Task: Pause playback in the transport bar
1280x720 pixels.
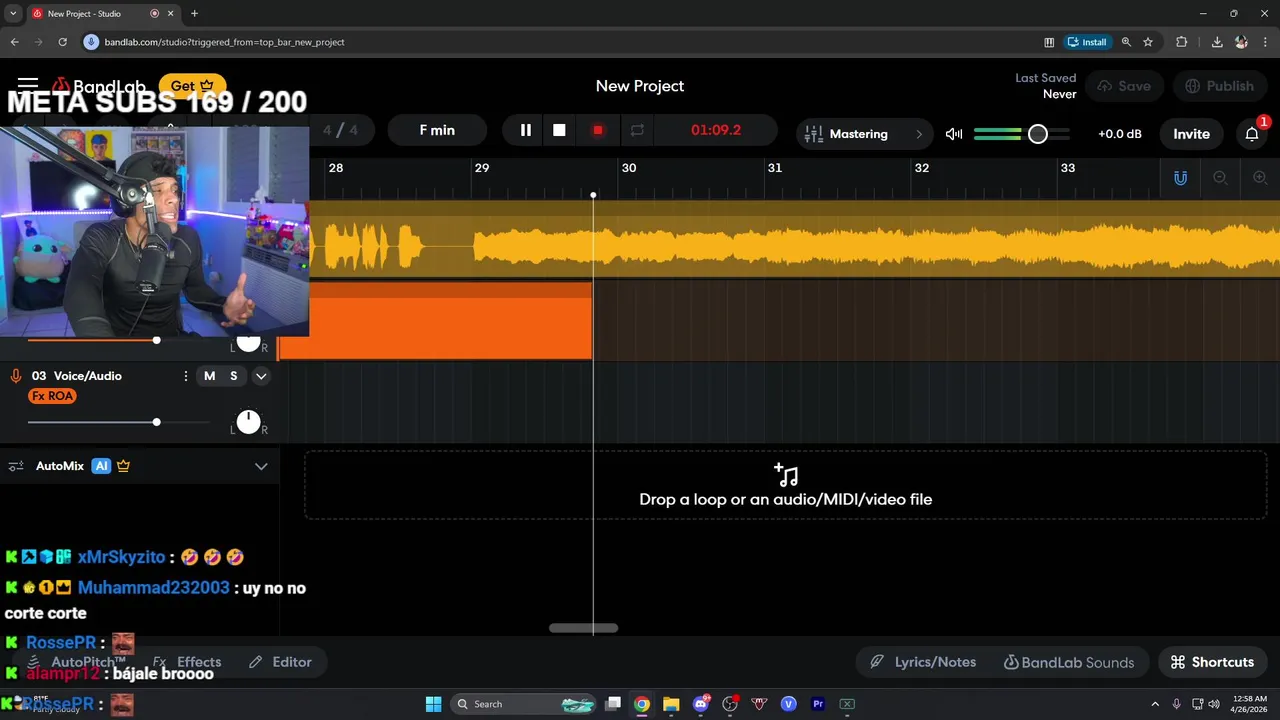Action: [x=525, y=130]
